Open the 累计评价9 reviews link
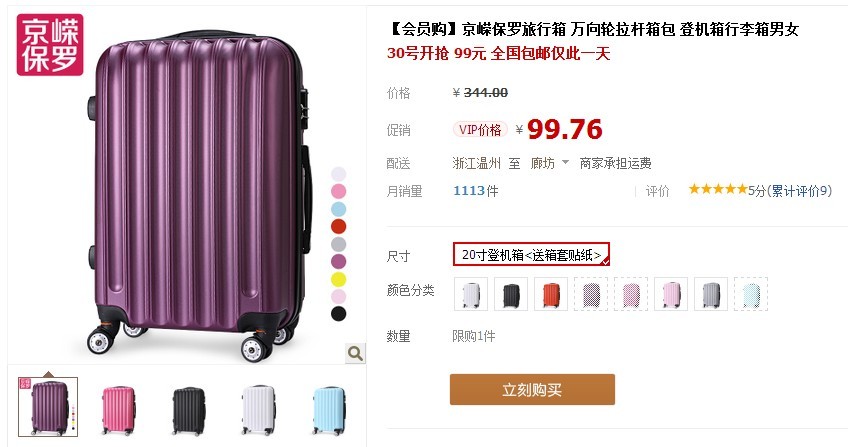Screen dimensions: 848x447 pyautogui.click(x=800, y=191)
